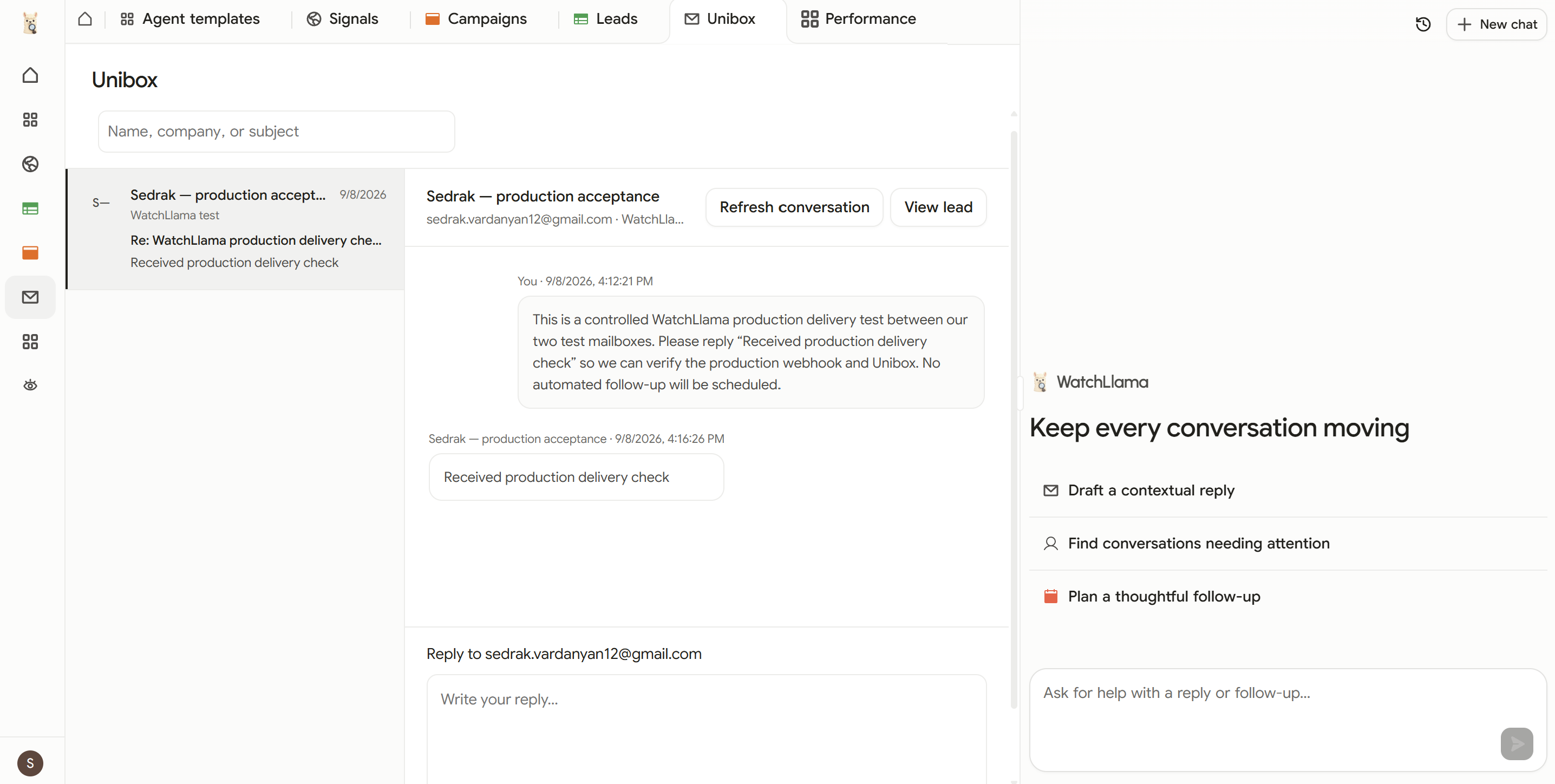Click the You · 9/8/2026, 4:12:21 PM timestamp
The image size is (1555, 784).
[585, 281]
